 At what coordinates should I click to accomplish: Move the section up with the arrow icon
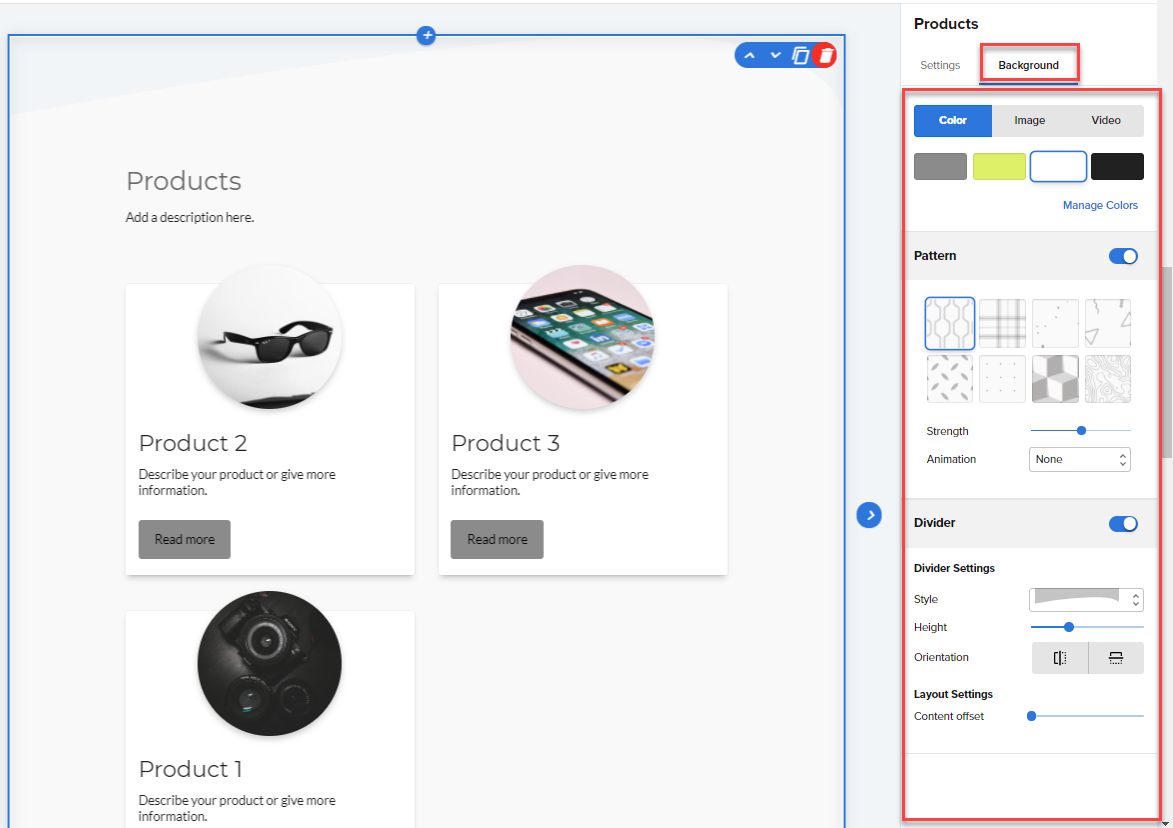(750, 55)
